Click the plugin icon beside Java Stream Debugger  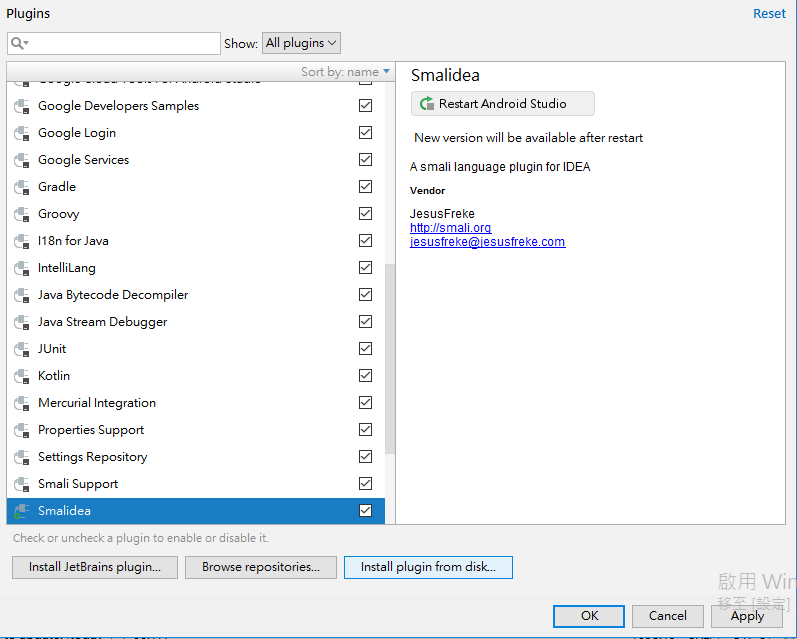coord(22,321)
